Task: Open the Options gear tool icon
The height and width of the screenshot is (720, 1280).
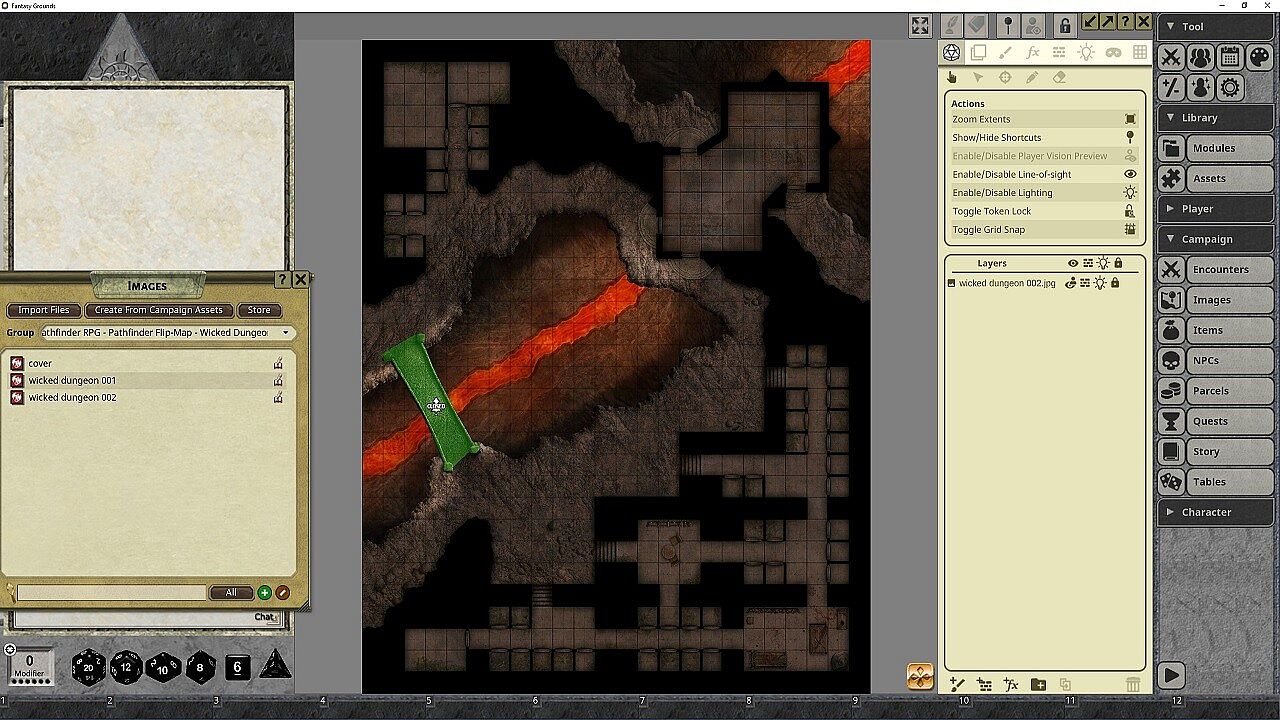Action: tap(1229, 87)
